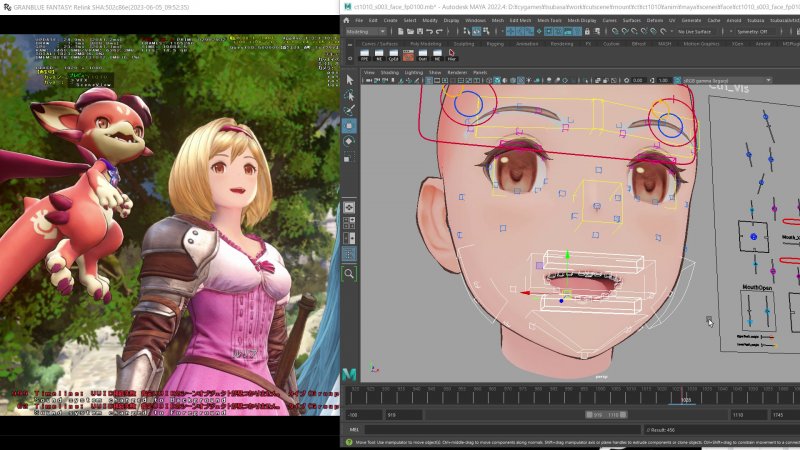The image size is (800, 450).
Task: Choose the Lasso select tool
Action: pyautogui.click(x=349, y=95)
